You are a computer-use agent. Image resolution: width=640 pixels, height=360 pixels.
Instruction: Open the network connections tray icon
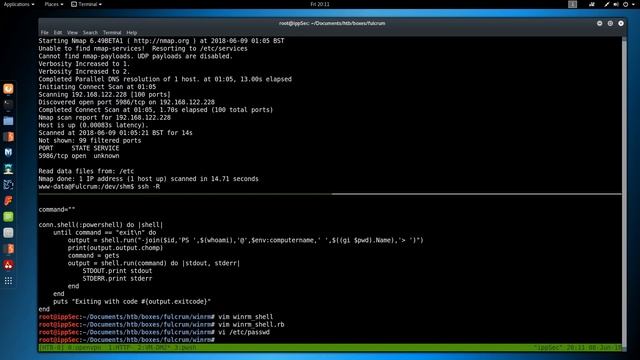click(x=592, y=4)
